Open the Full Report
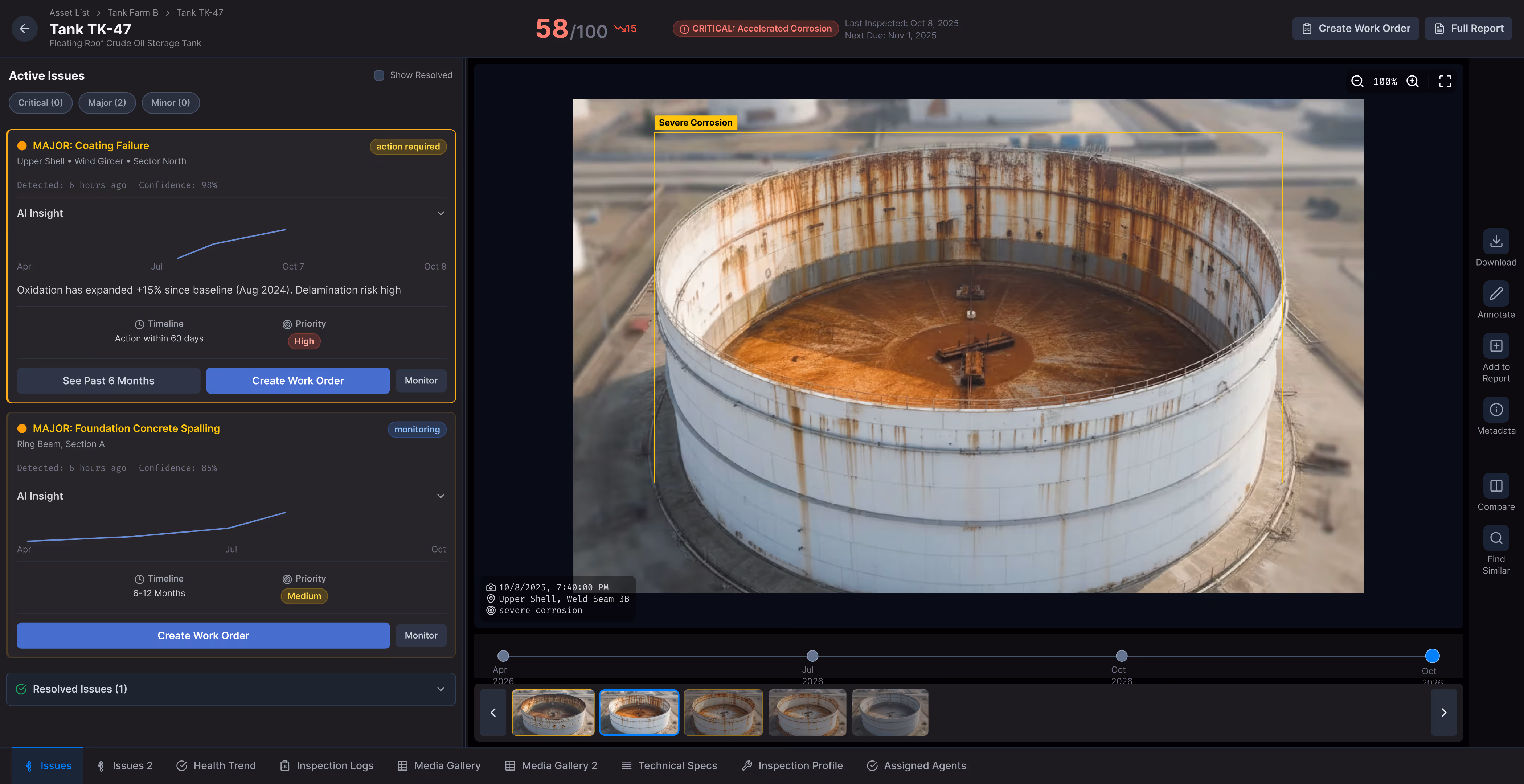 click(1468, 28)
